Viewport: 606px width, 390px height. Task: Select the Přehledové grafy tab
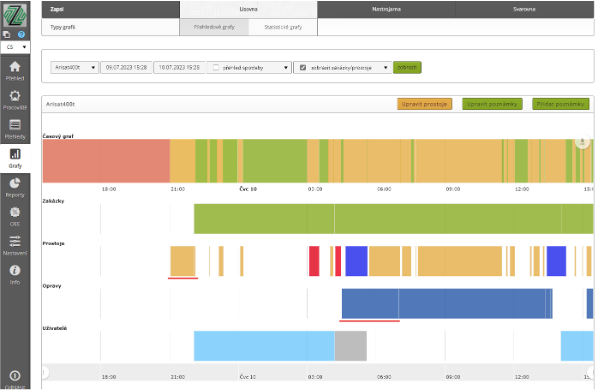coord(214,27)
